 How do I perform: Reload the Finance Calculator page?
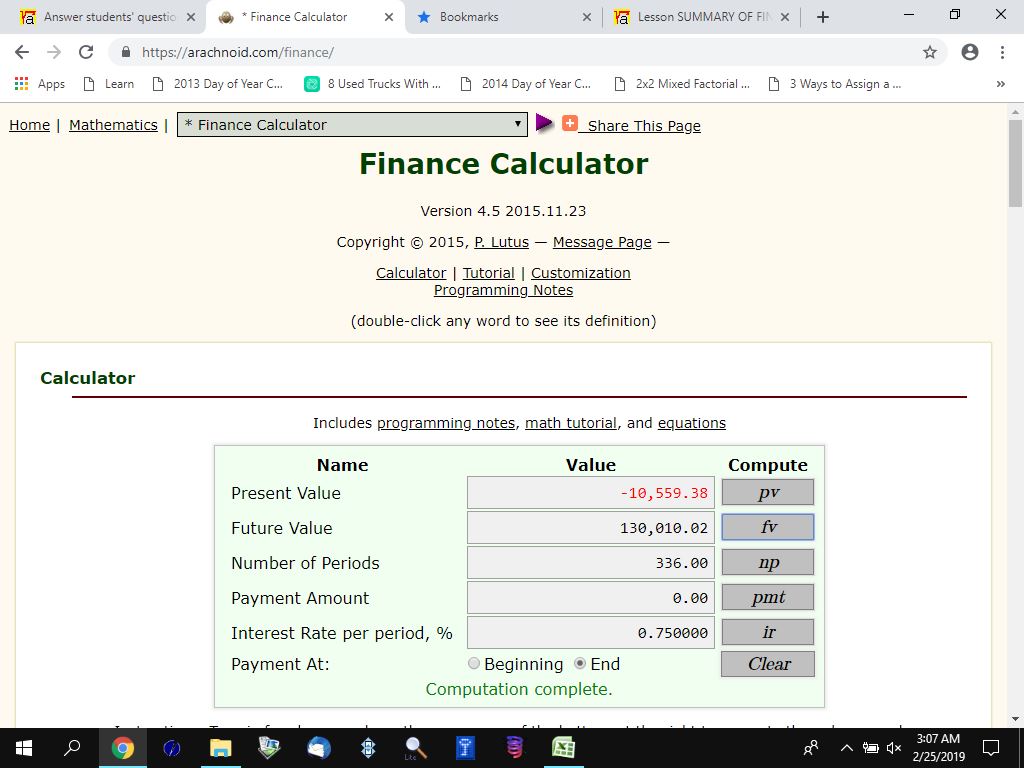(86, 52)
